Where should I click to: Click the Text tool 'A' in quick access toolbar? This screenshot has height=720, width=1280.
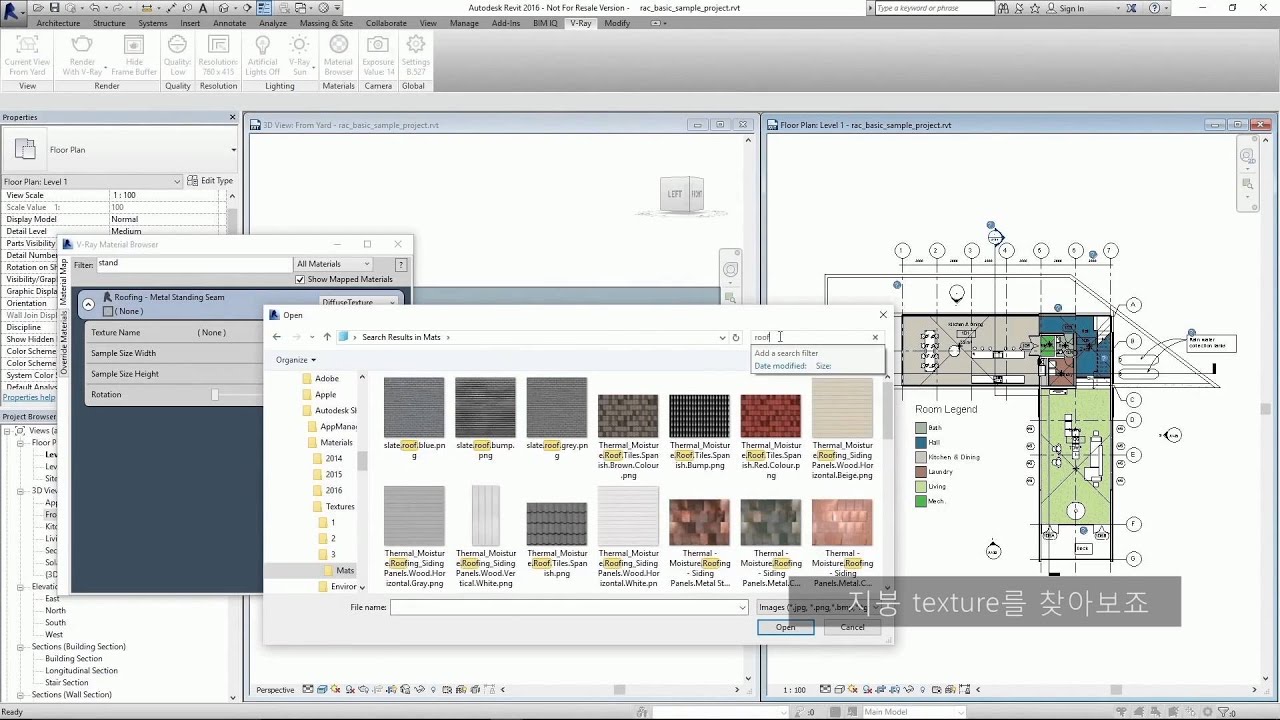(x=203, y=8)
